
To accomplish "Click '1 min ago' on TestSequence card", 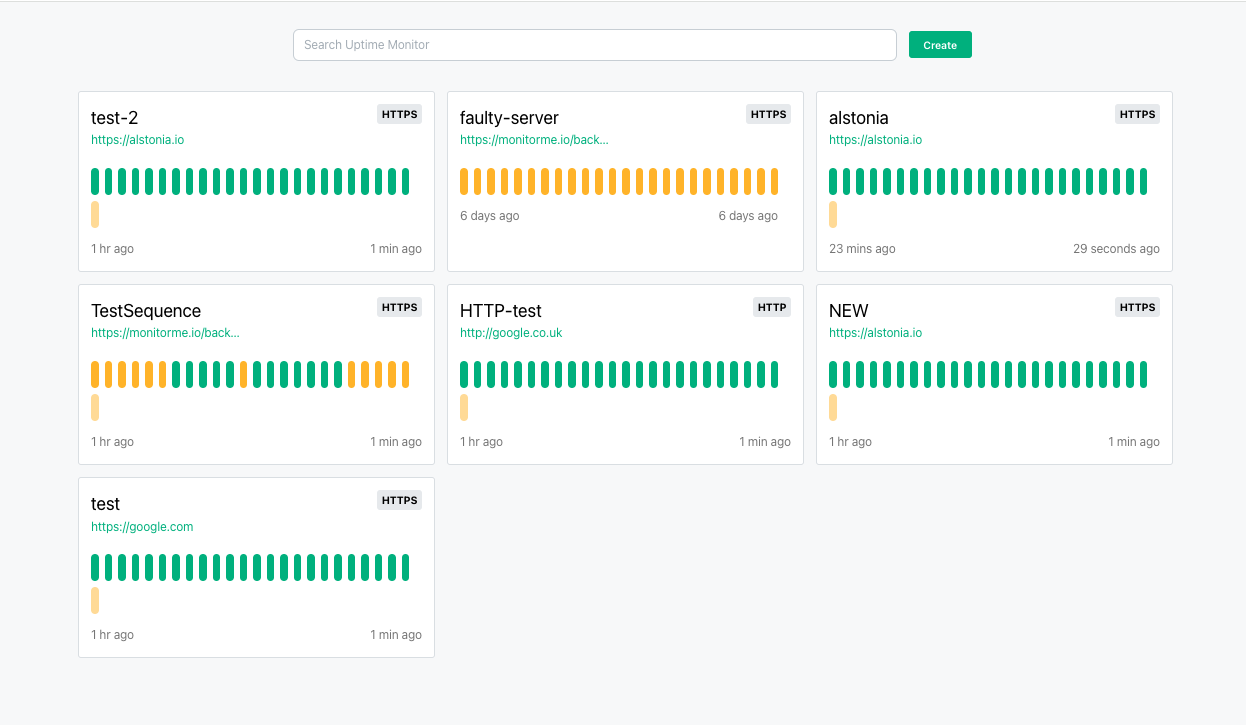I will click(x=396, y=442).
